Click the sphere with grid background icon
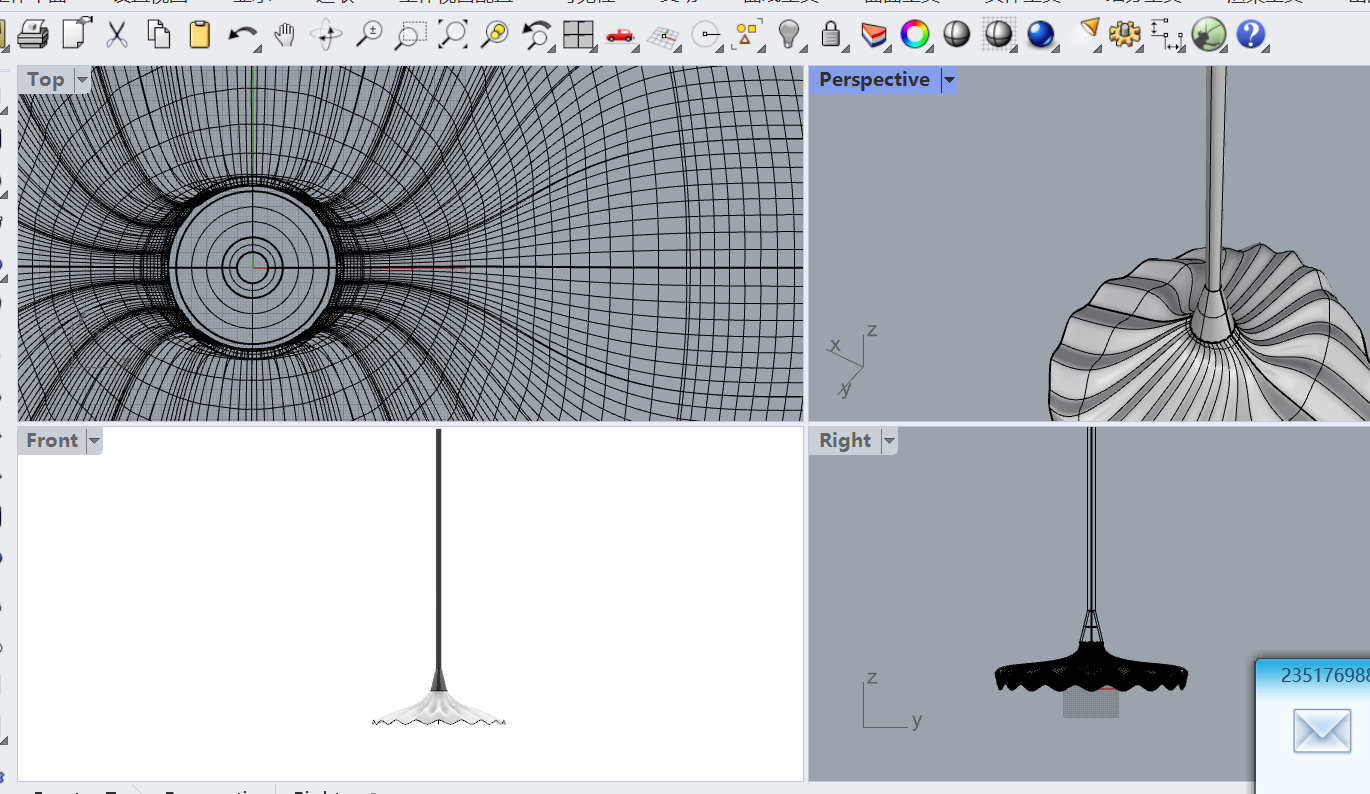 (x=999, y=35)
